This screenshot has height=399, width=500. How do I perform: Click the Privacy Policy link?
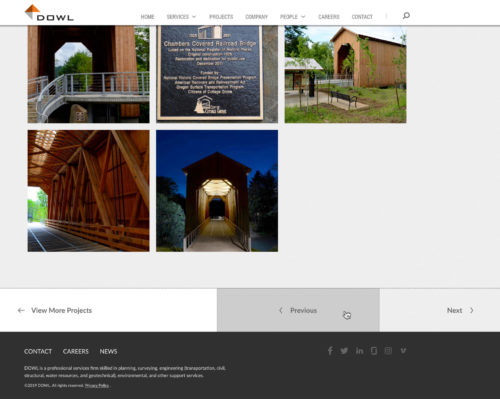[97, 386]
